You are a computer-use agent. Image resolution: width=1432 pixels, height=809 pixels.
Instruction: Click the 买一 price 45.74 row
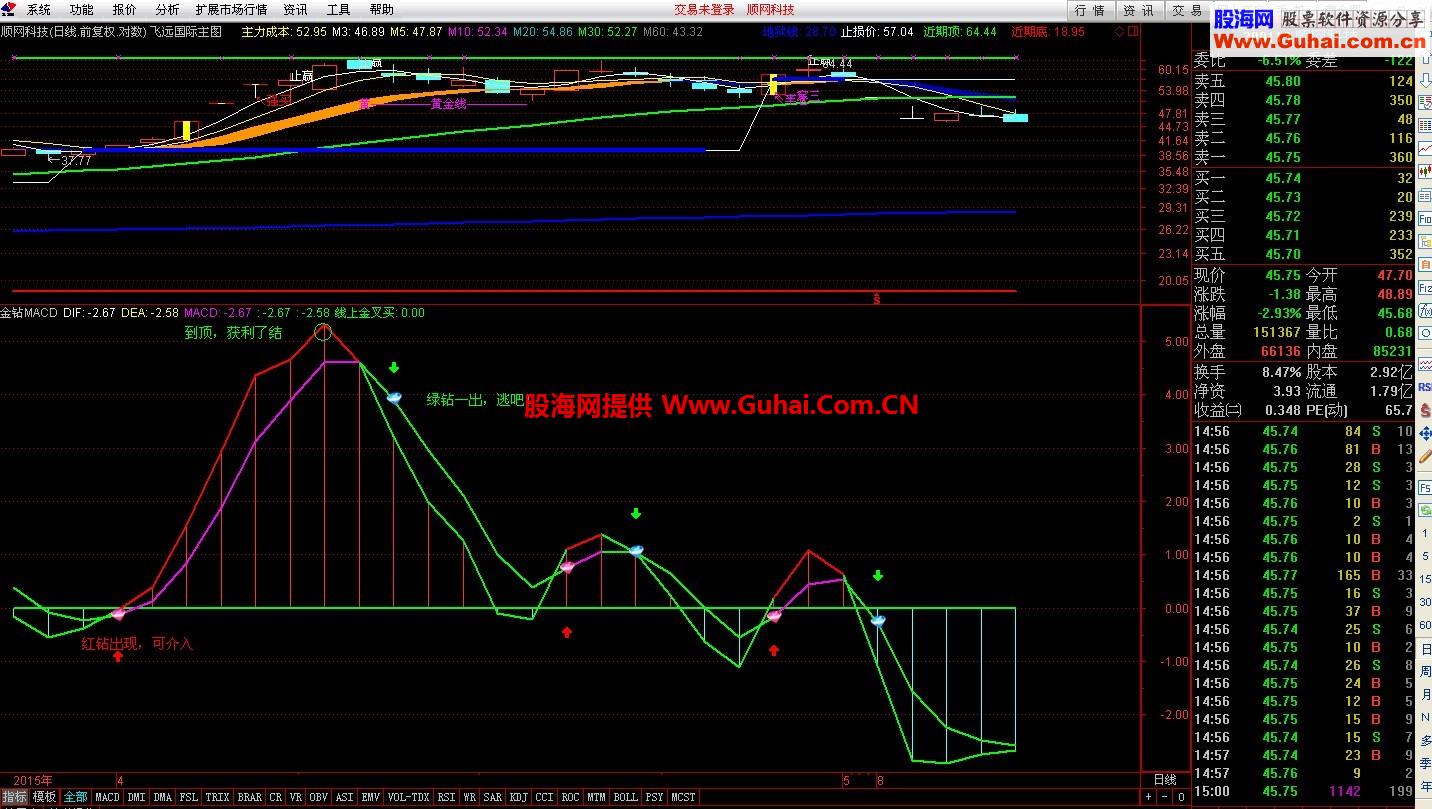point(1304,178)
